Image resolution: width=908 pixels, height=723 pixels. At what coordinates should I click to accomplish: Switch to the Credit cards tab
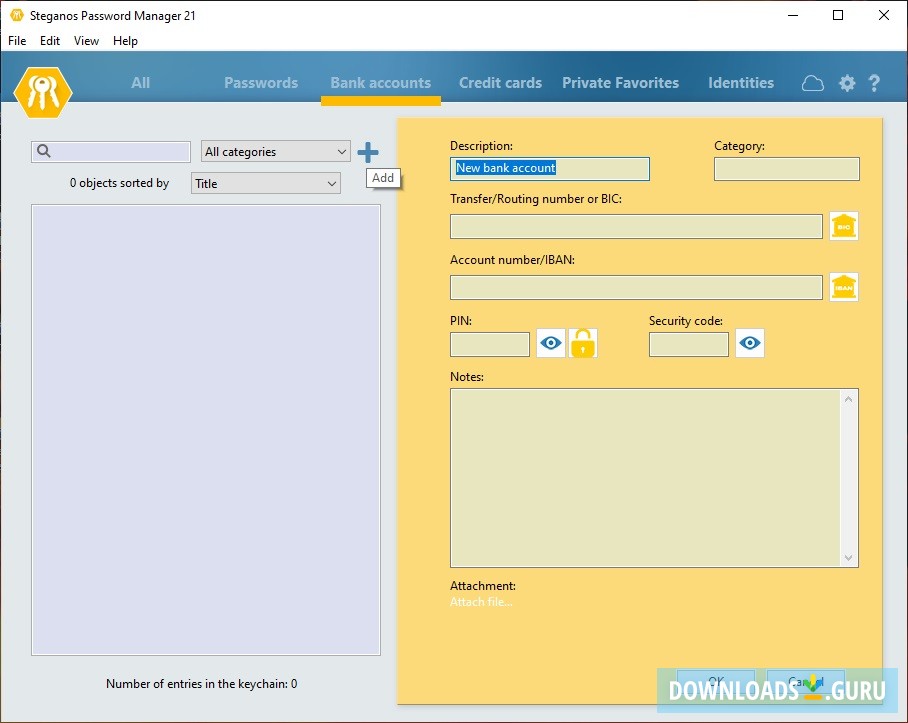[x=500, y=83]
